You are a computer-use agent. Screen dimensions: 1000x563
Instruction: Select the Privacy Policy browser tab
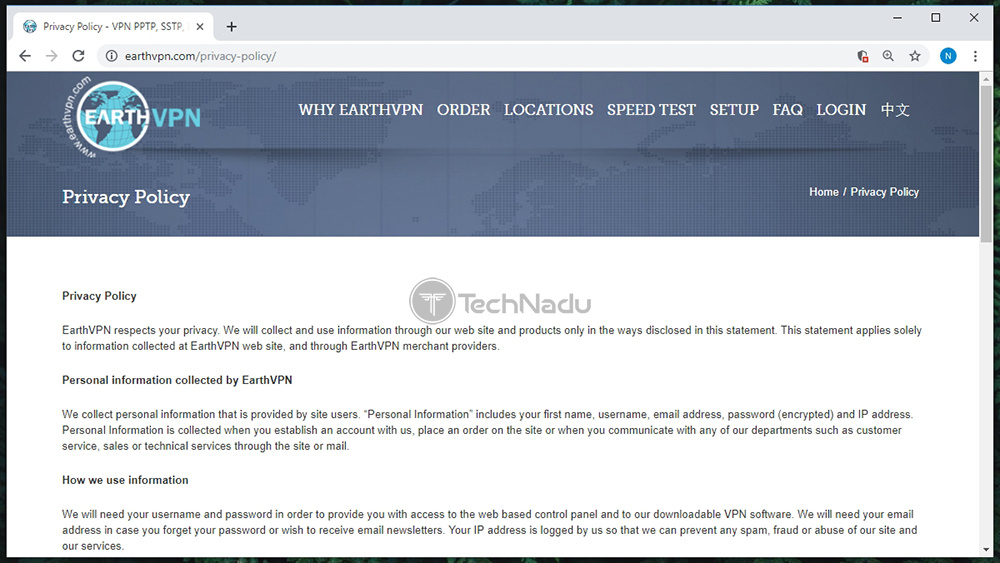pyautogui.click(x=113, y=27)
